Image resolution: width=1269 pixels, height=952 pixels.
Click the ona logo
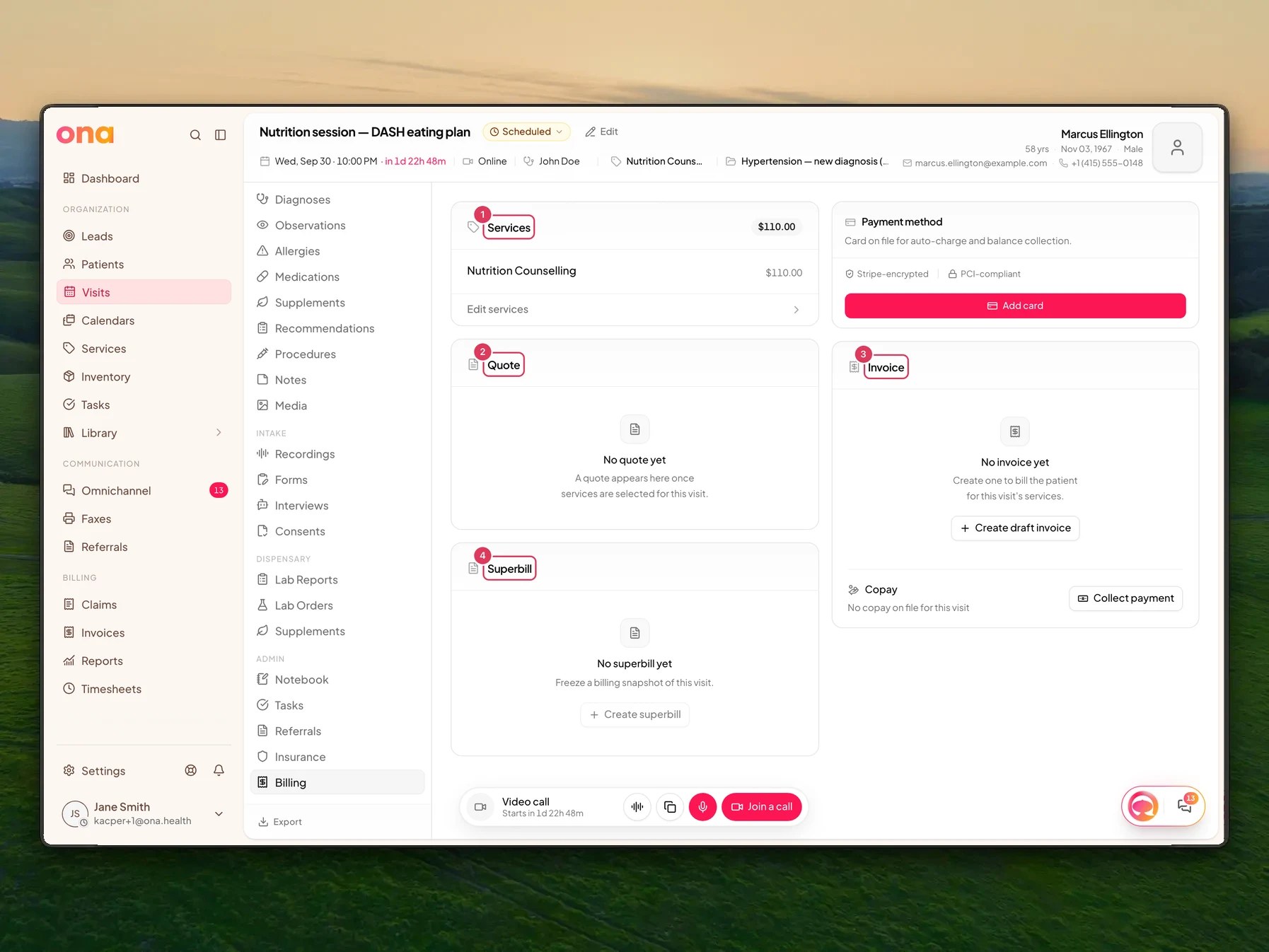pos(85,134)
